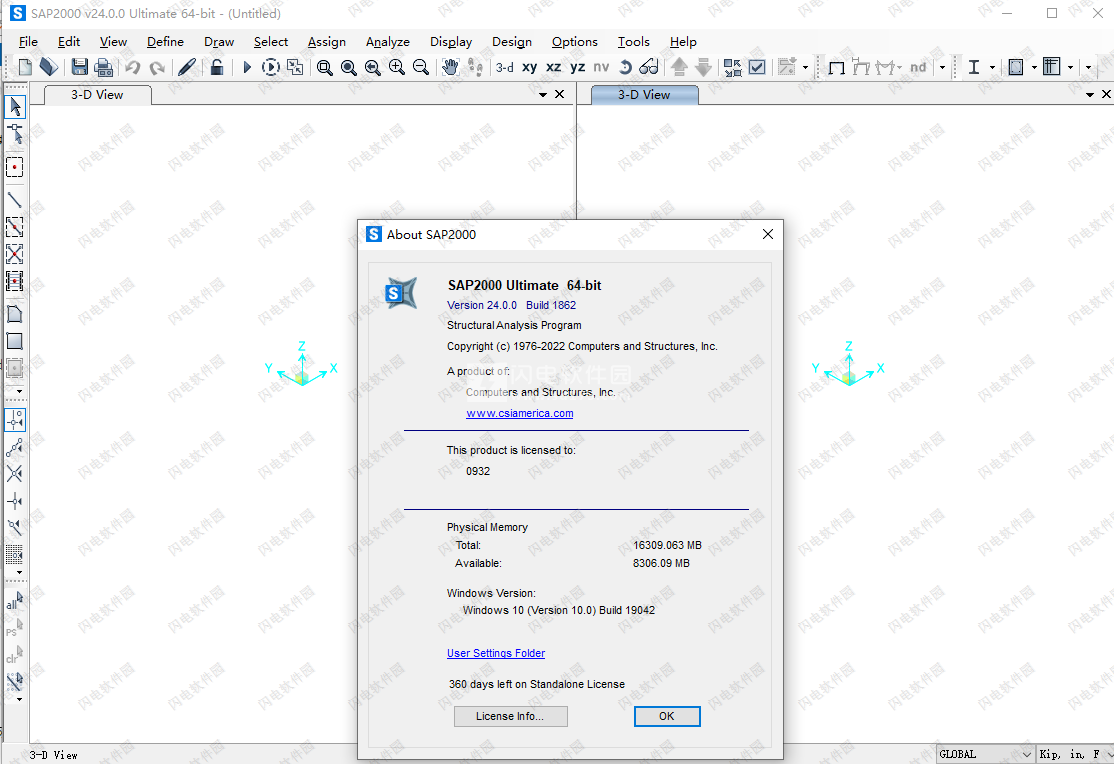The height and width of the screenshot is (764, 1114).
Task: Select the Reshape Object tool
Action: click(15, 134)
